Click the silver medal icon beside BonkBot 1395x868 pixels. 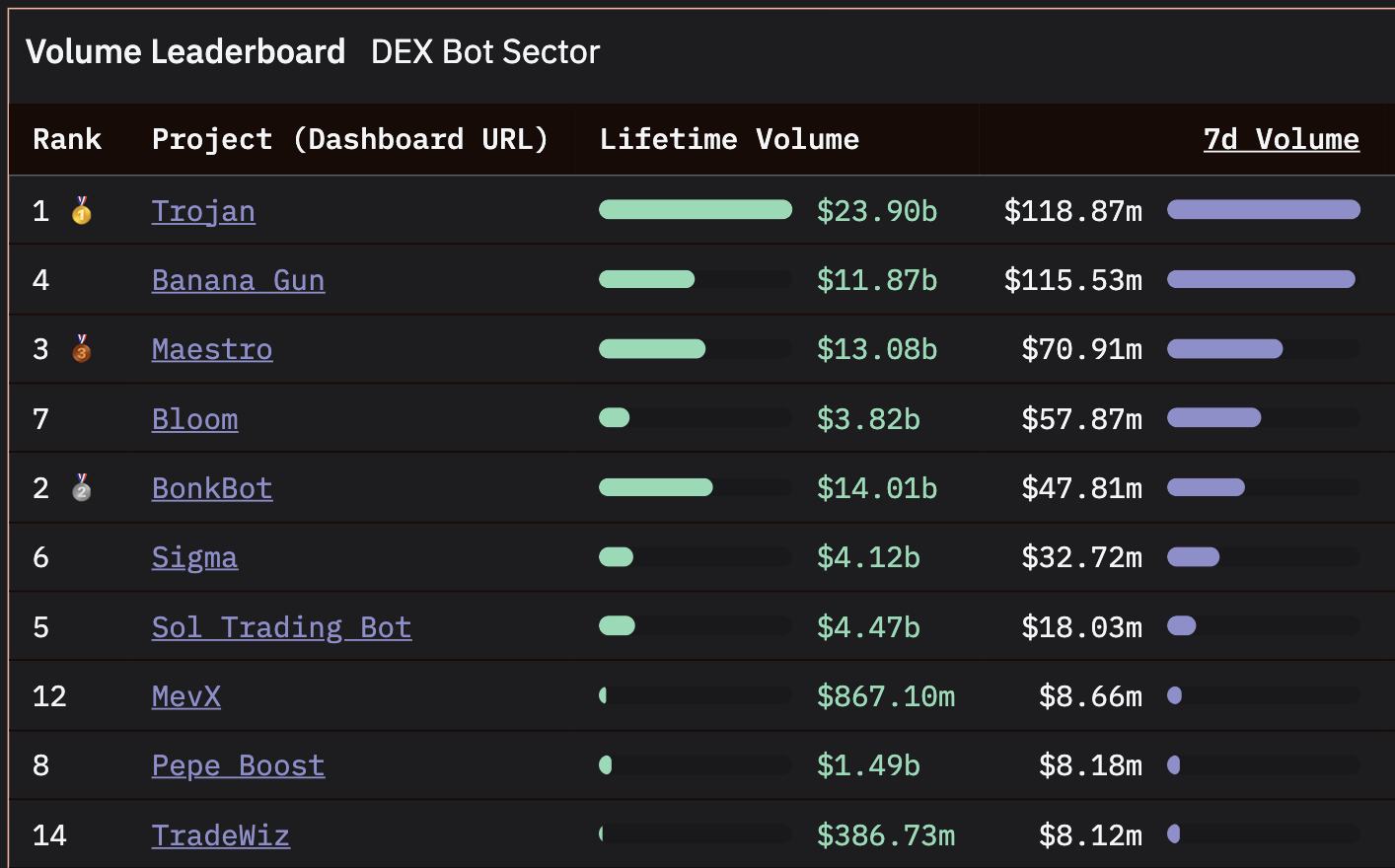coord(82,487)
